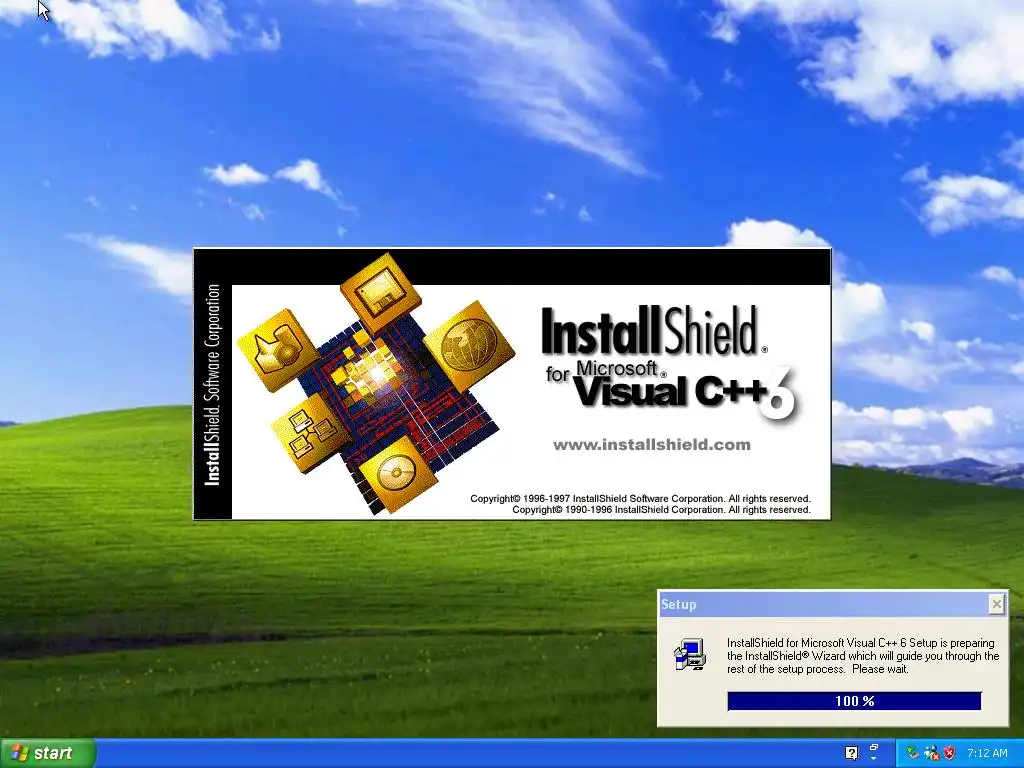Image resolution: width=1024 pixels, height=768 pixels.
Task: Click the Setup dialog title bar
Action: [824, 605]
